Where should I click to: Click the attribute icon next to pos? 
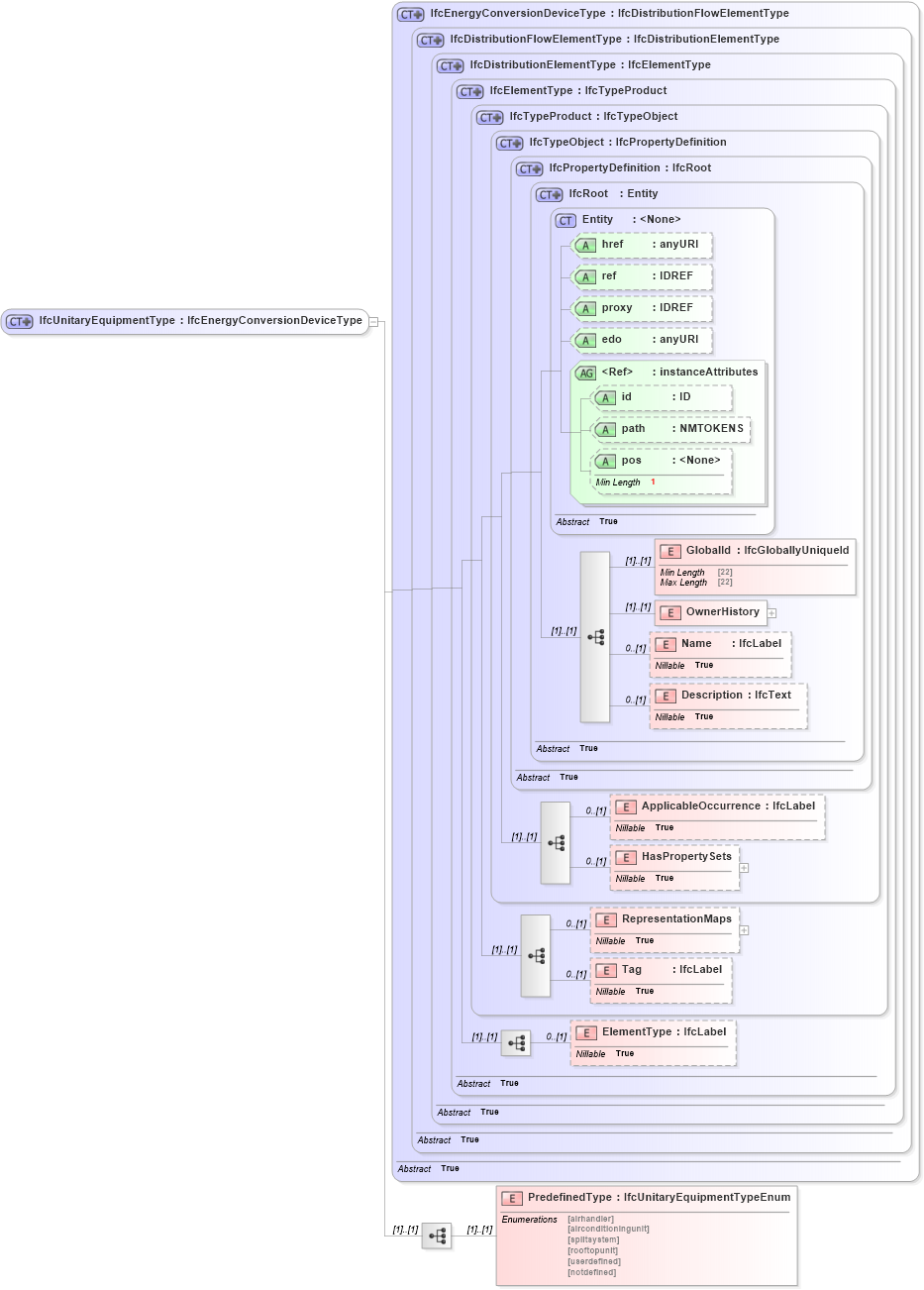click(605, 461)
